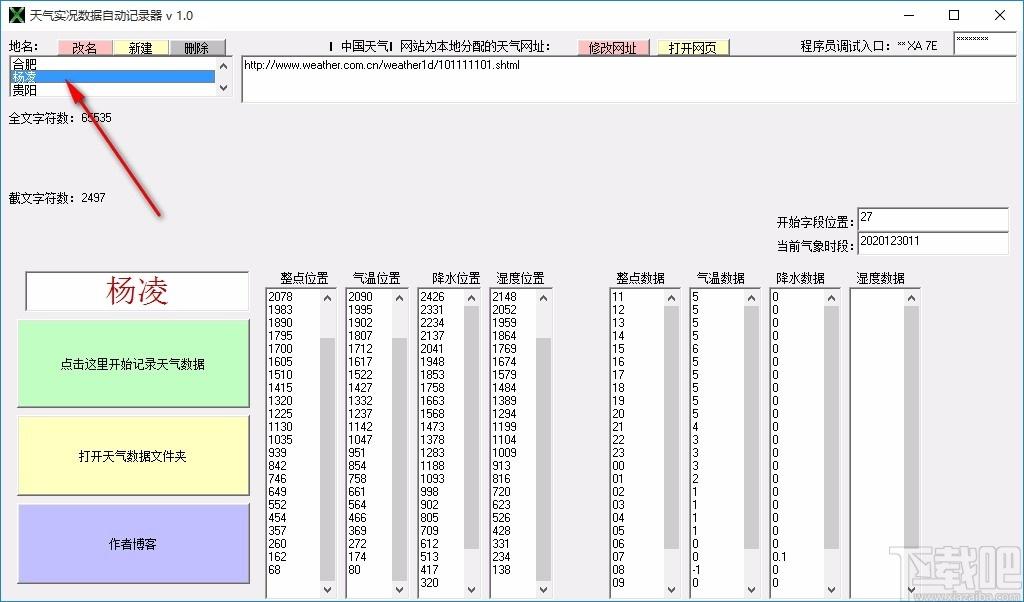1024x602 pixels.
Task: Click down arrow of 气温位置 list scrollbar
Action: coord(400,589)
